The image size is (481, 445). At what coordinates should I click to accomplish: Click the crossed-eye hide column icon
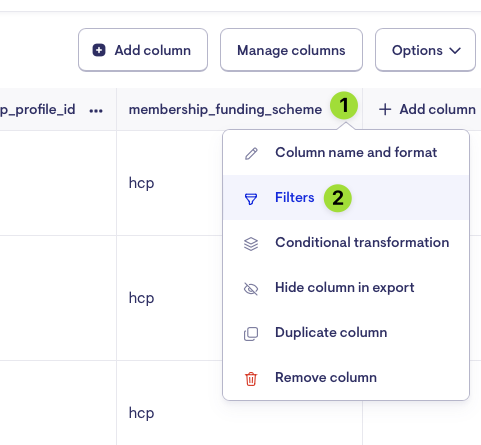[251, 289]
